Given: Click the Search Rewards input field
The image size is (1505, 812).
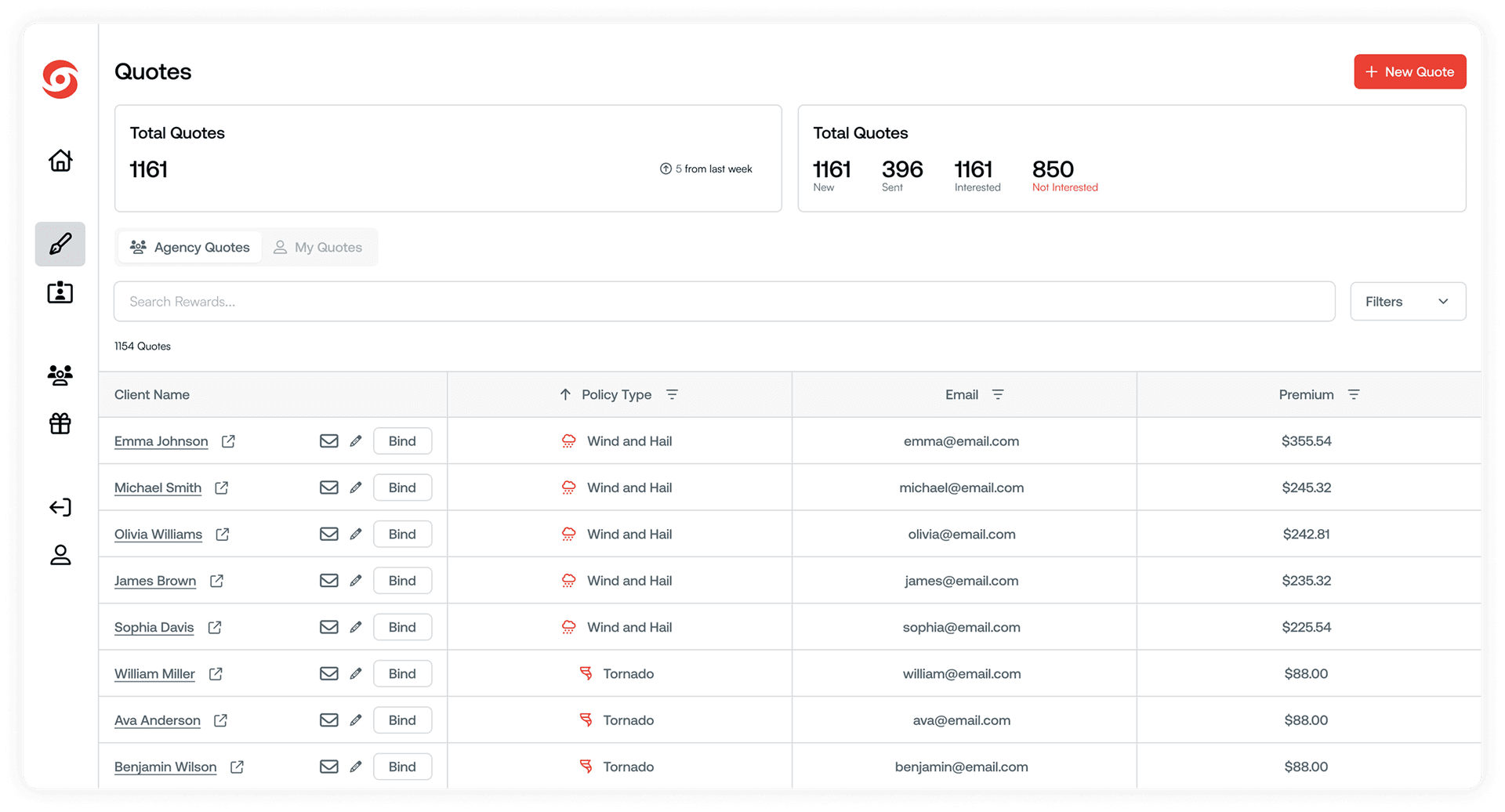Looking at the screenshot, I should coord(723,302).
